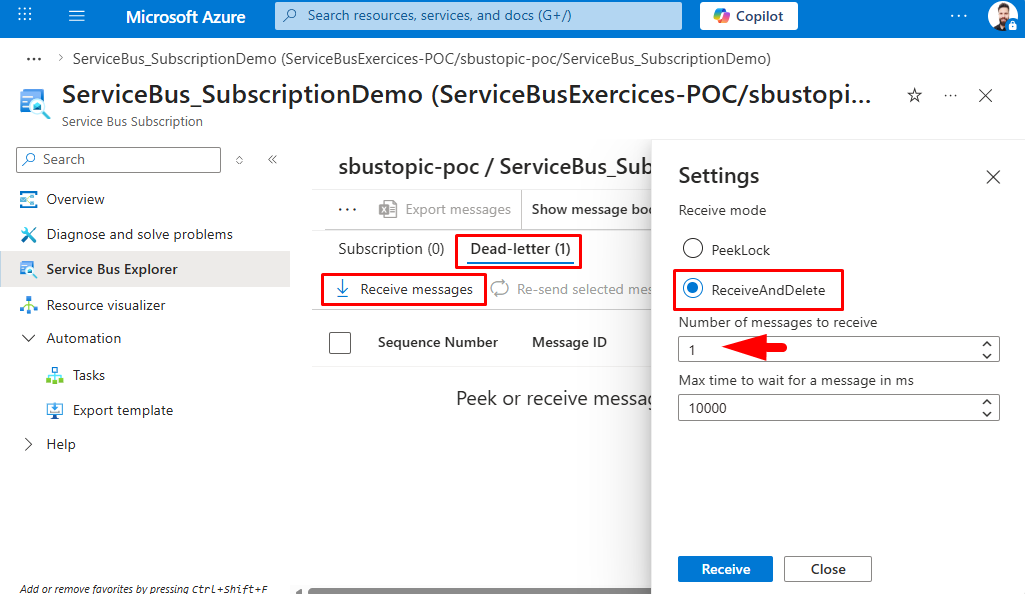This screenshot has width=1025, height=594.
Task: Select the ReceiveAndDelete receive mode
Action: pyautogui.click(x=693, y=288)
